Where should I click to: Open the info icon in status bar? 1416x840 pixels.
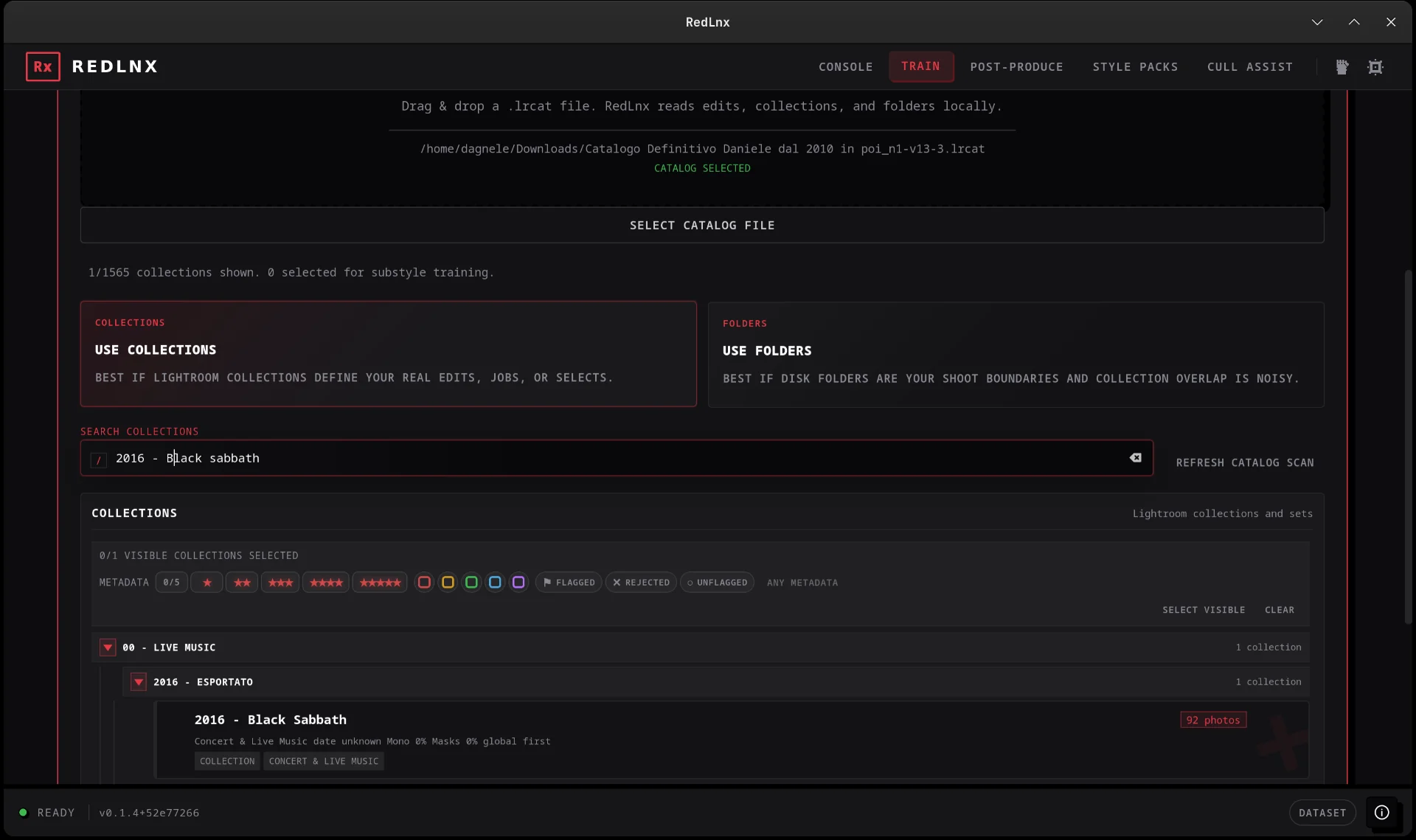click(x=1382, y=812)
